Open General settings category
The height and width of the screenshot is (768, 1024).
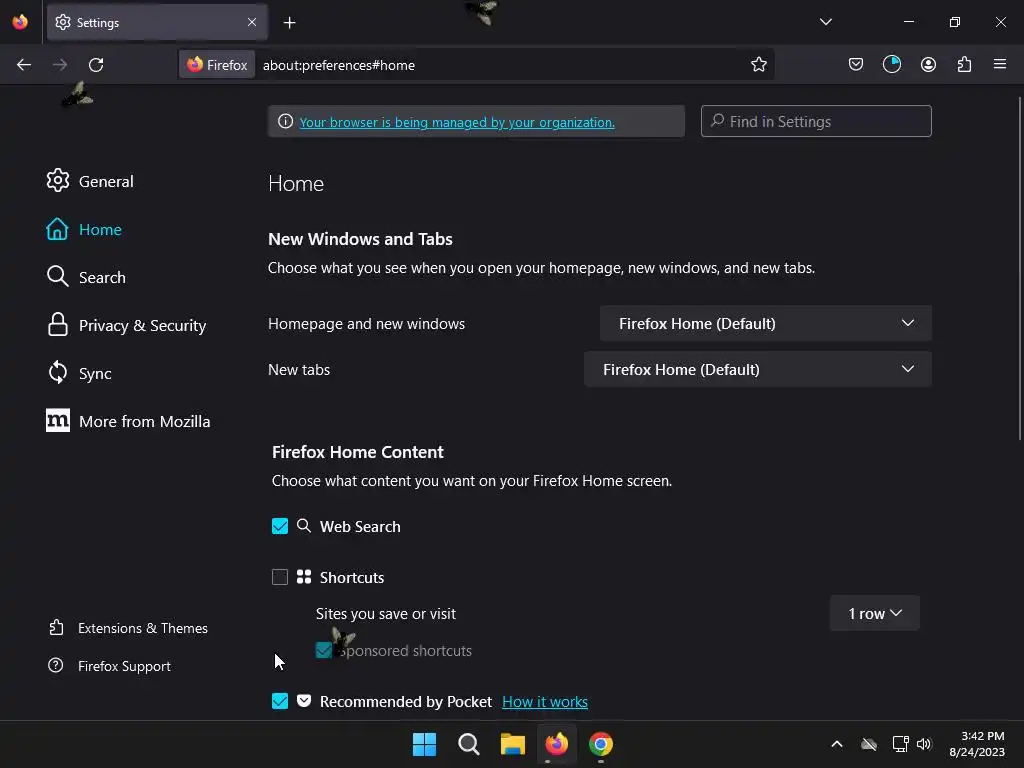click(x=90, y=181)
